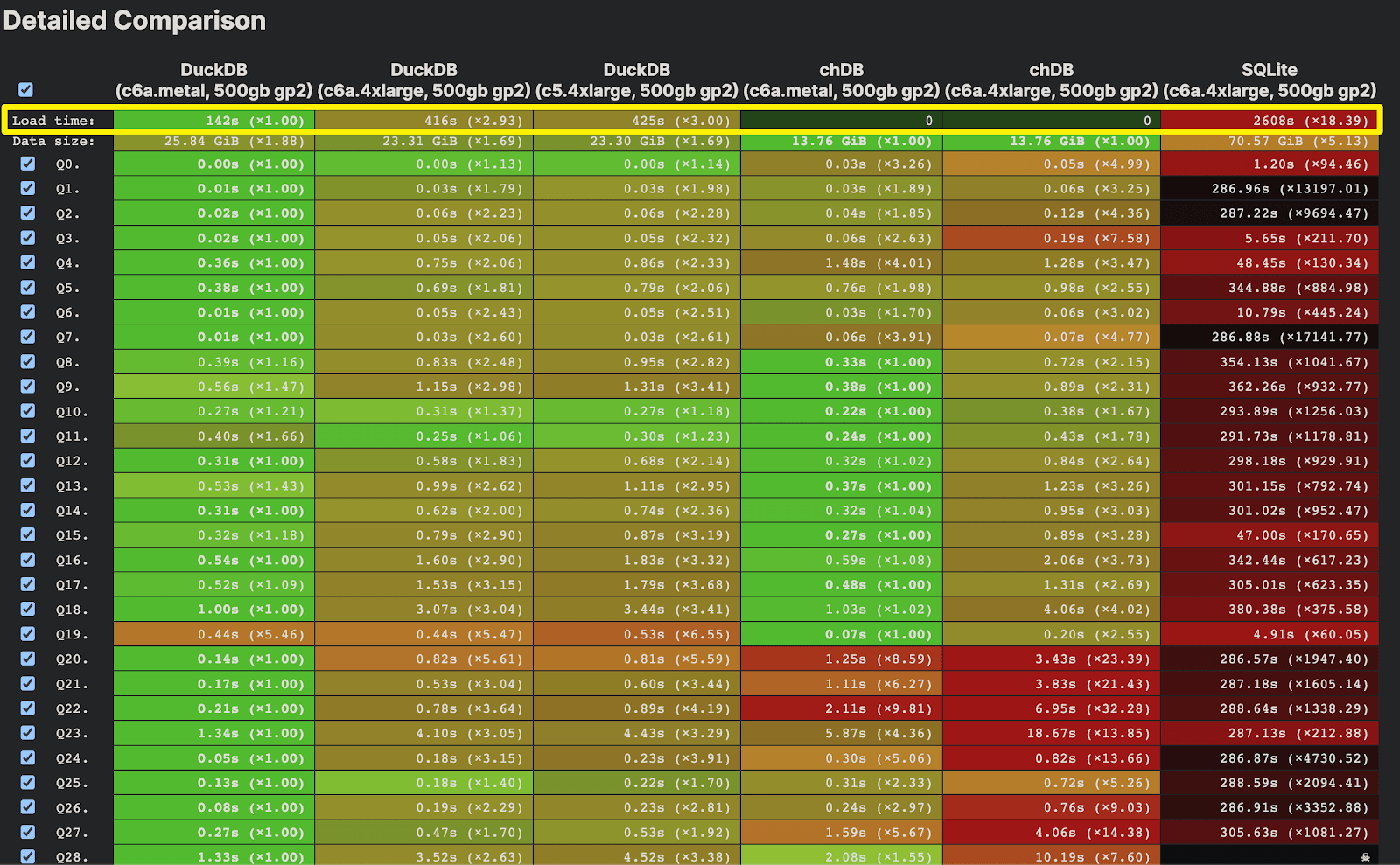Deselect the Q23 query checkbox
The width and height of the screenshot is (1400, 865).
28,733
